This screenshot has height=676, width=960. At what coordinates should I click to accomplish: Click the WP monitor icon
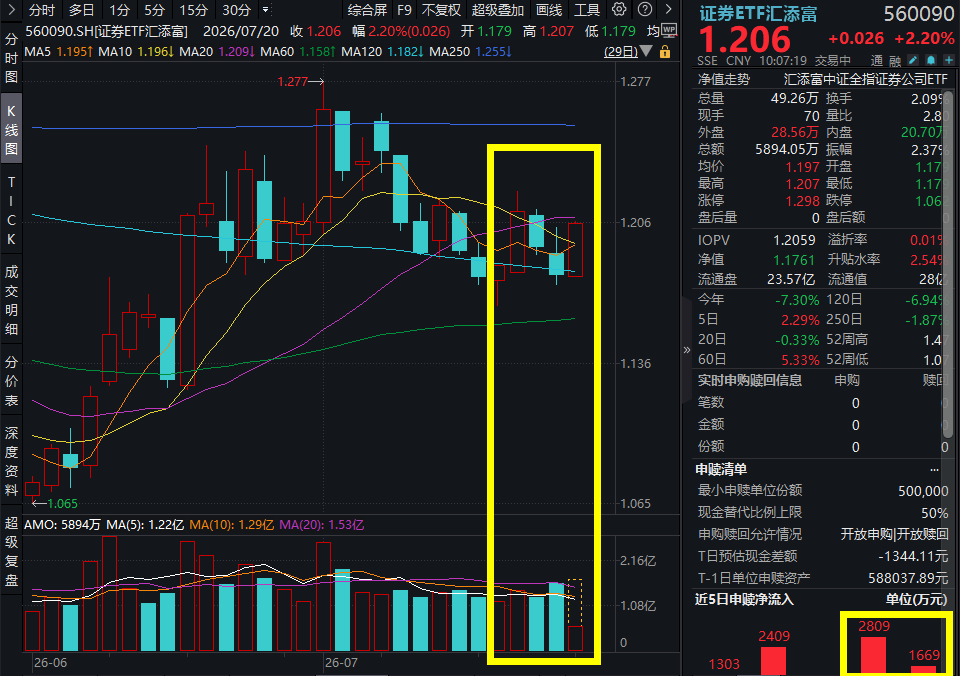coord(669,31)
